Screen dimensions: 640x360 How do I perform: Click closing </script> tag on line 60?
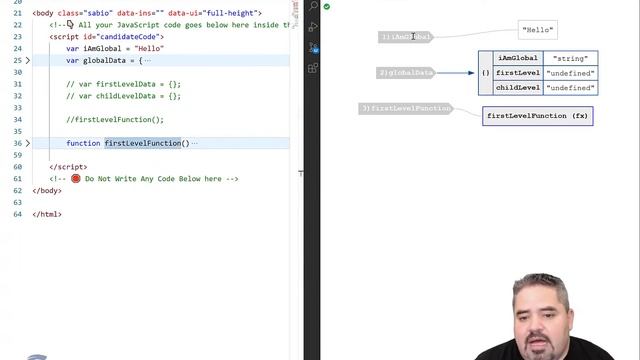click(x=68, y=167)
